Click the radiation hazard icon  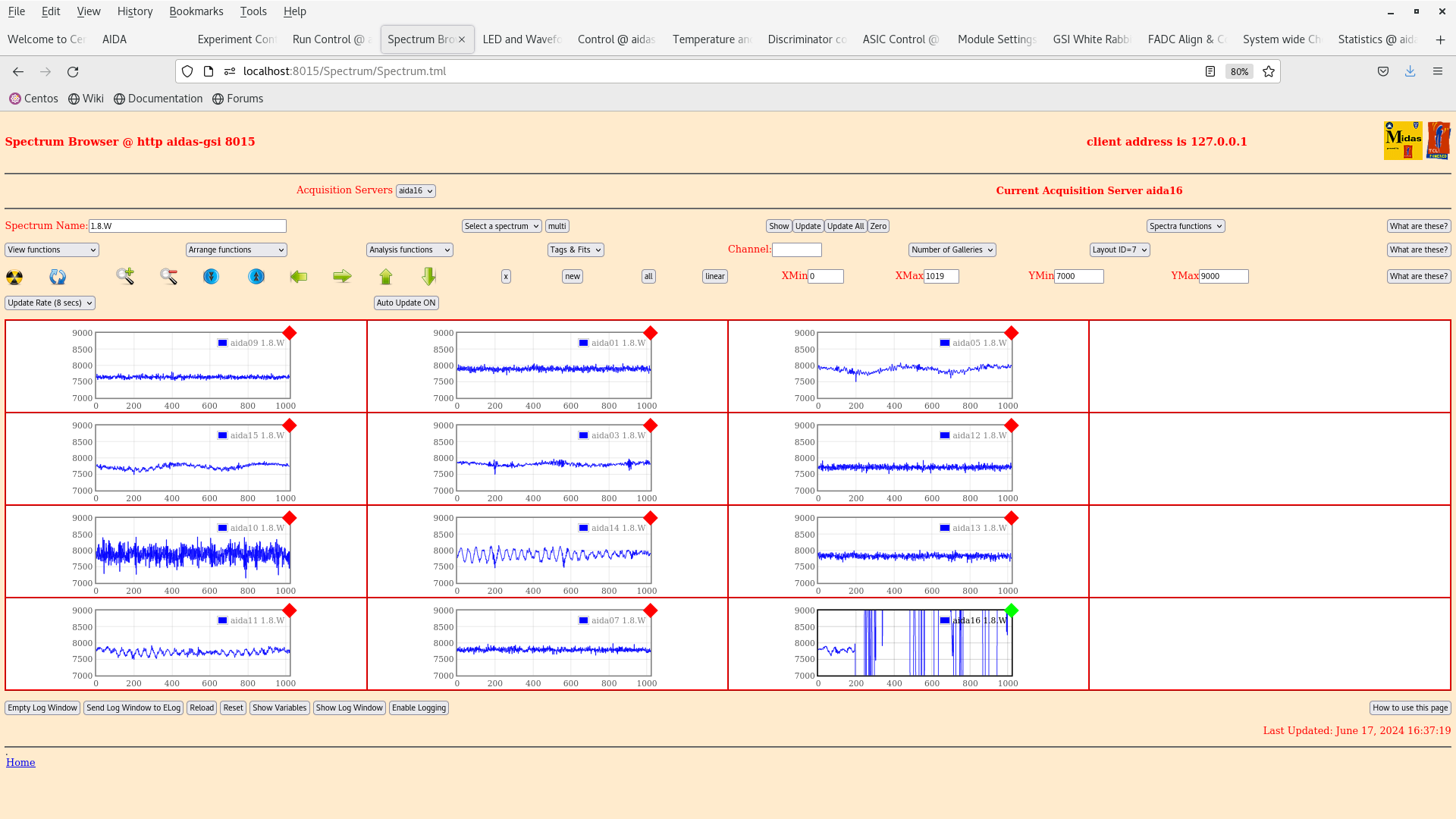(14, 277)
